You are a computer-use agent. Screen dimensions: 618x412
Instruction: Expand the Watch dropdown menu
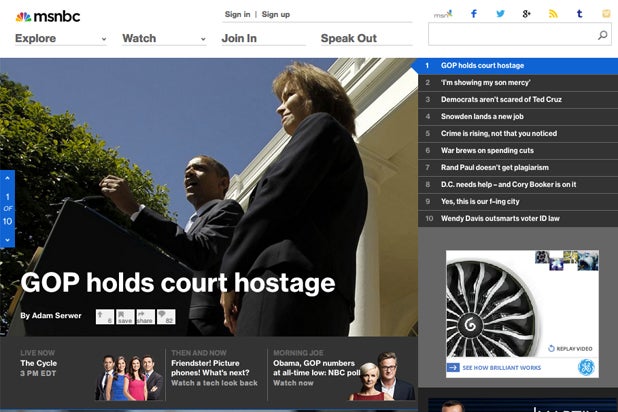163,39
